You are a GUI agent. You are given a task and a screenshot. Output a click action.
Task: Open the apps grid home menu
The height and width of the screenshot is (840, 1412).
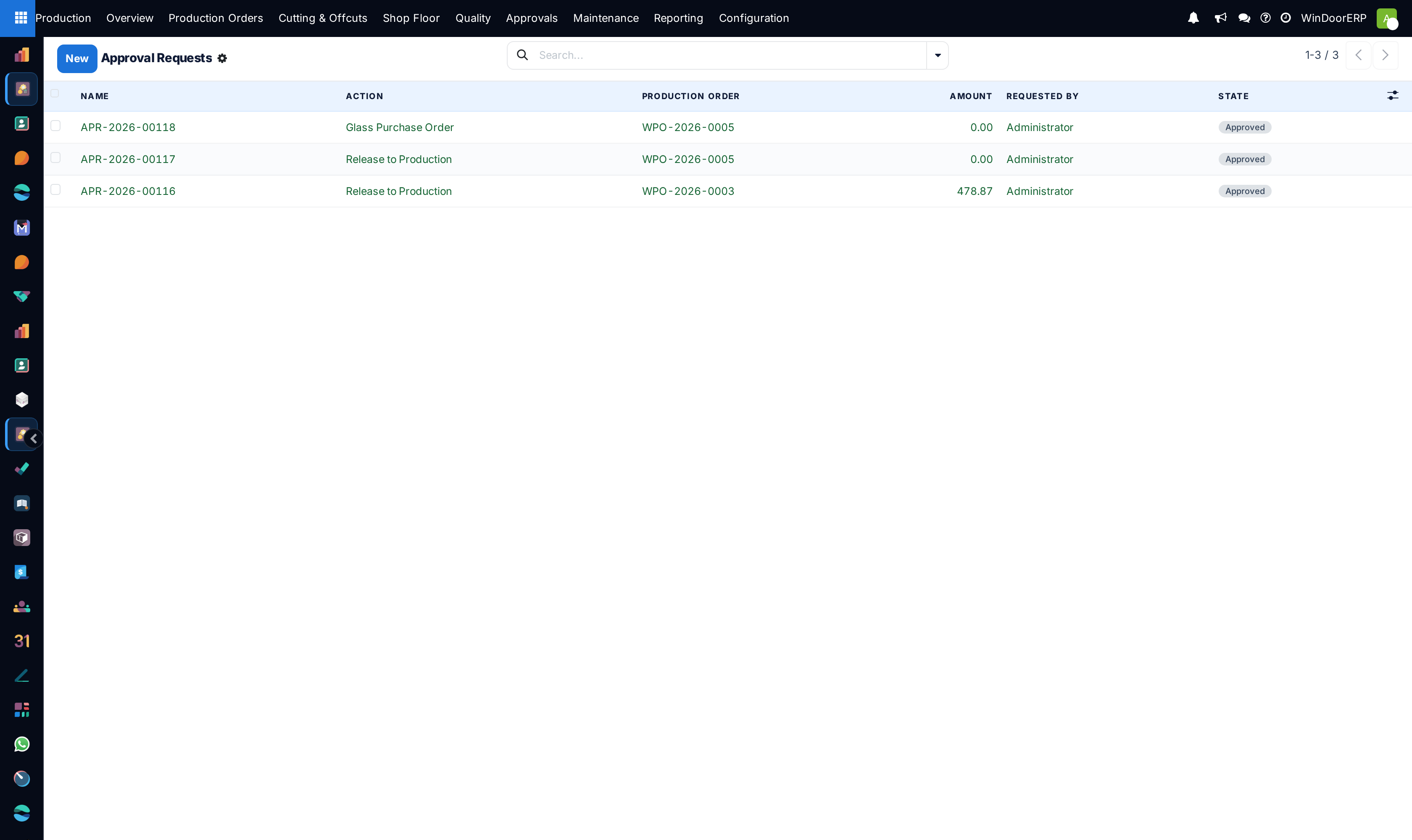coord(21,18)
